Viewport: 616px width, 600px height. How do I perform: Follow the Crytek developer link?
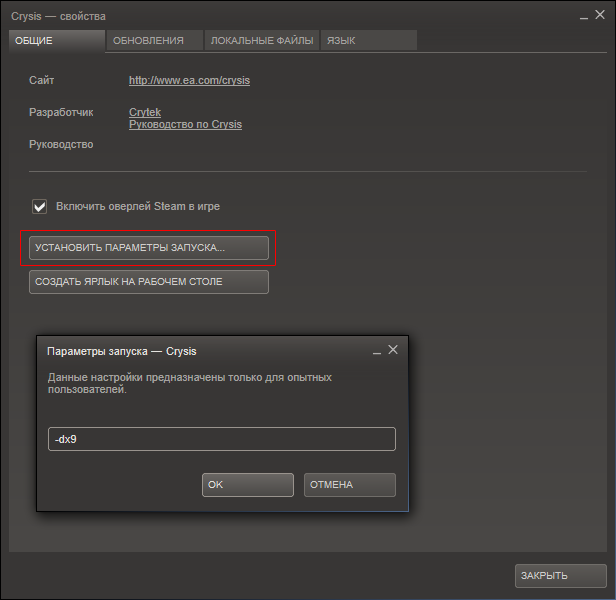[x=145, y=112]
